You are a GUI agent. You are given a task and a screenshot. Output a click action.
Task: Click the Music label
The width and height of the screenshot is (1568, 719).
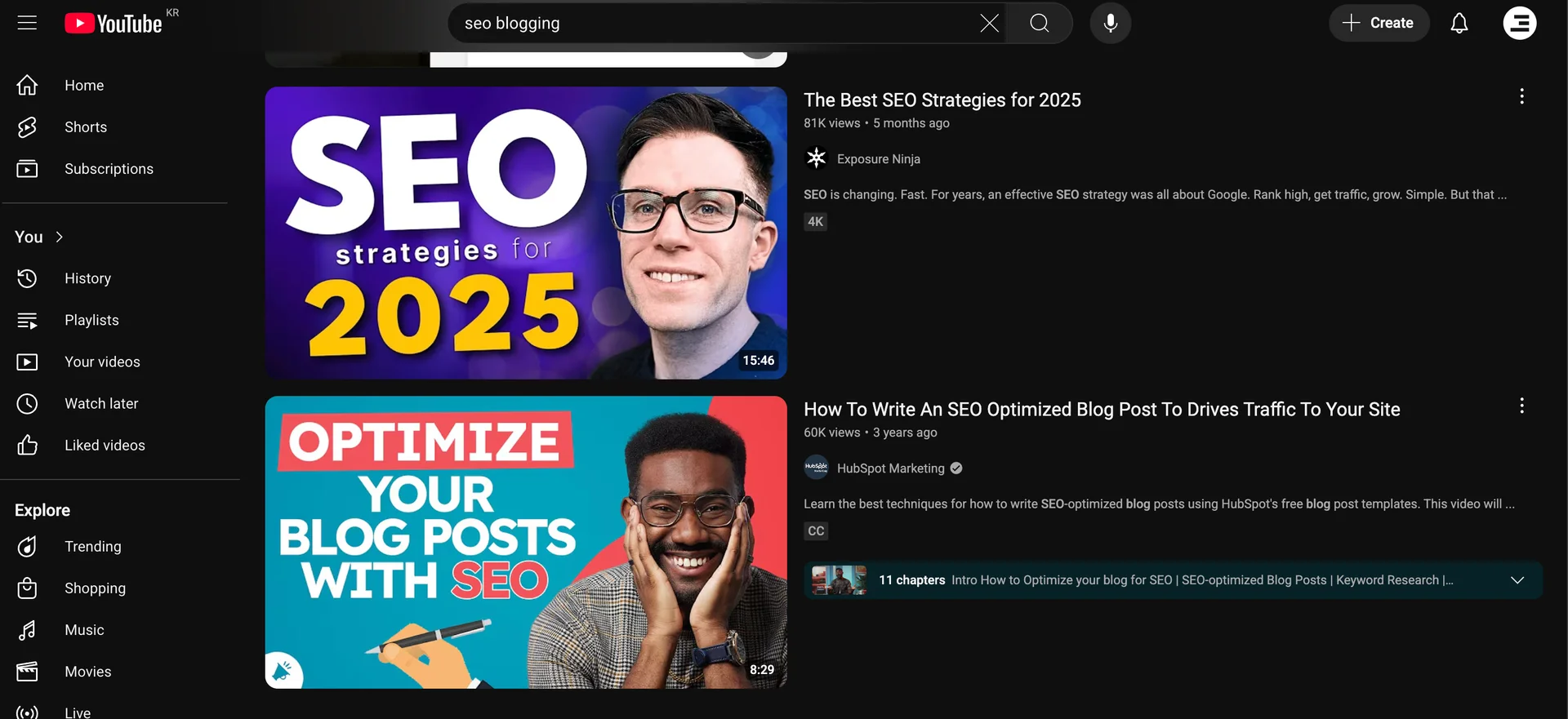pos(84,630)
